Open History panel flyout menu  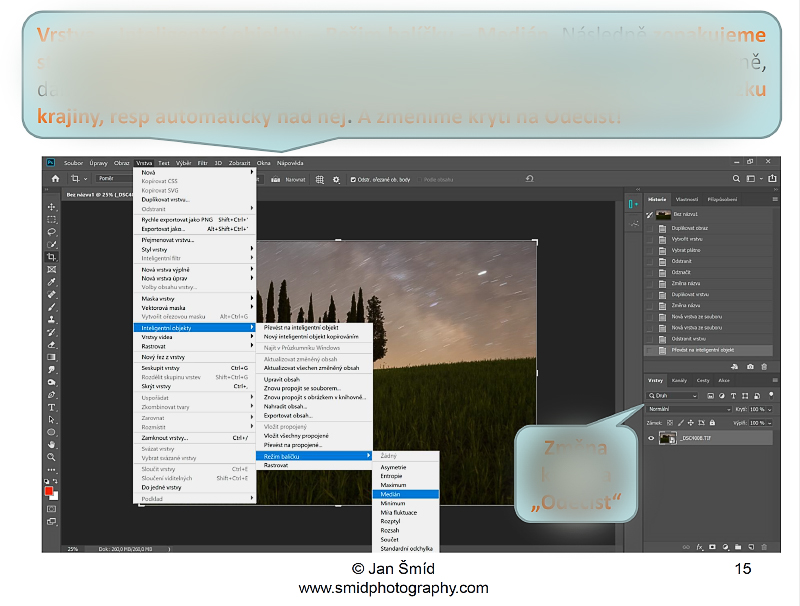click(774, 199)
